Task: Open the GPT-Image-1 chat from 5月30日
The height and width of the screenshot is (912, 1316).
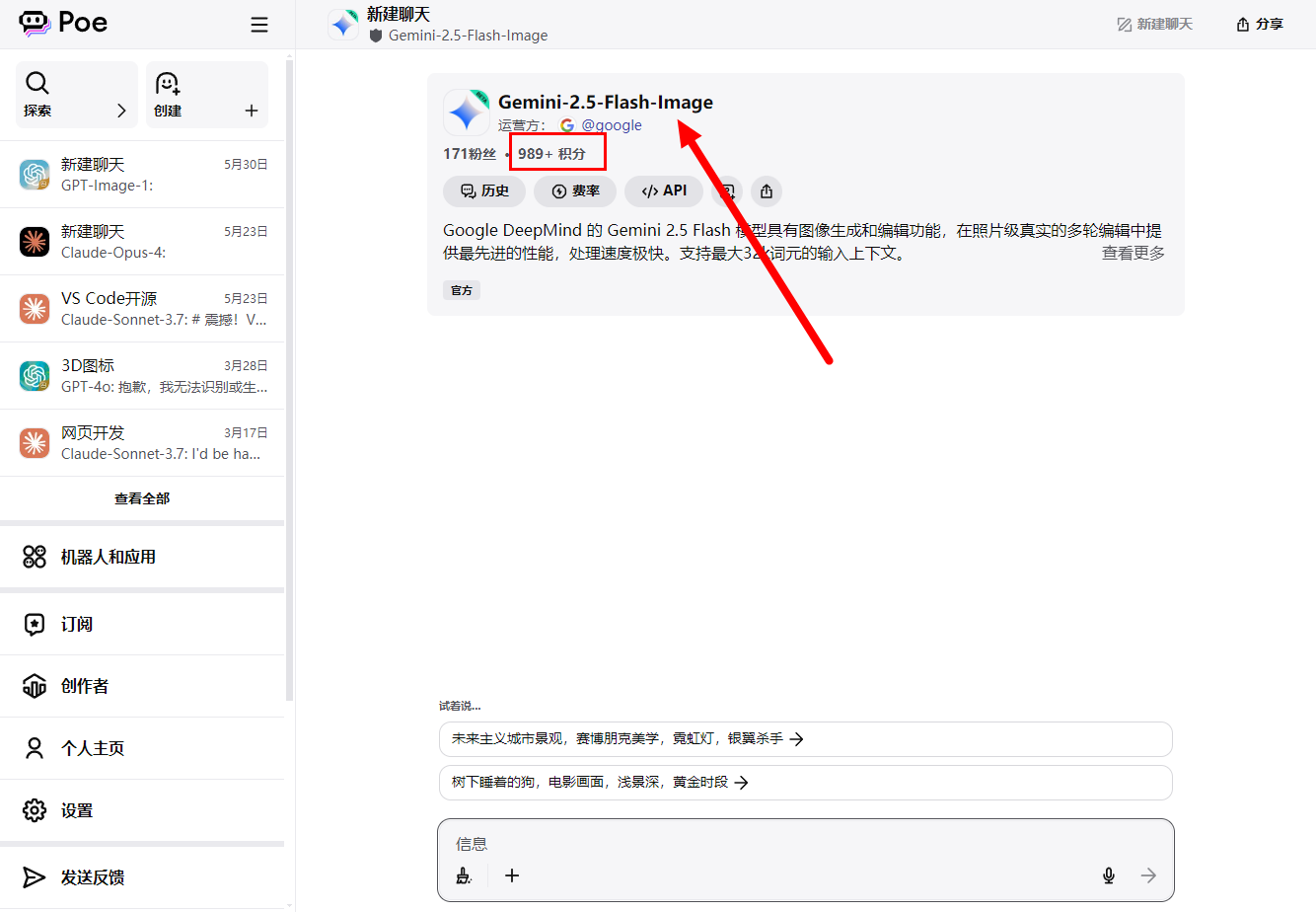Action: click(x=142, y=175)
